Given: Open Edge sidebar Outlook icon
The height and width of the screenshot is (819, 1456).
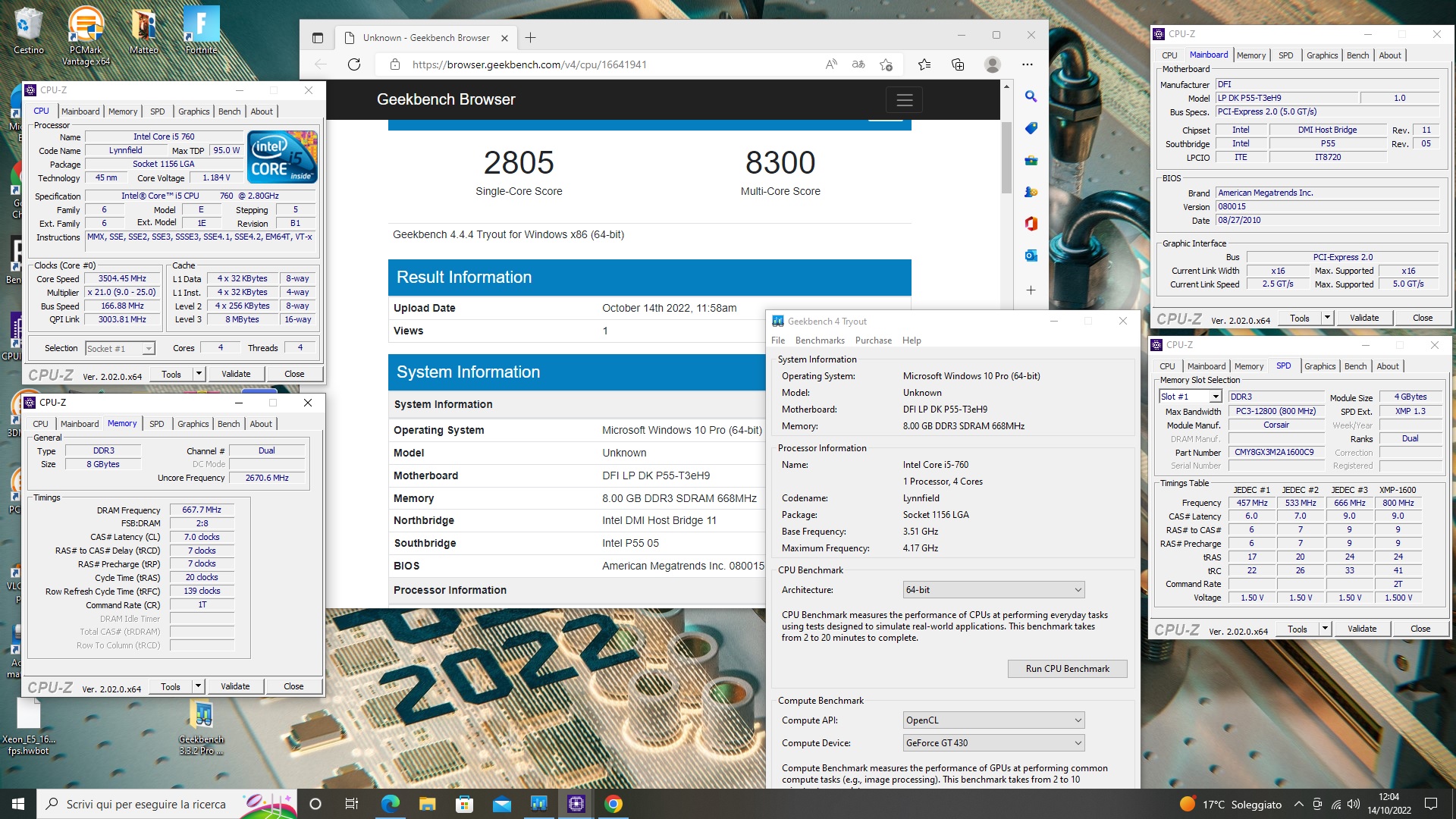Looking at the screenshot, I should tap(1031, 256).
